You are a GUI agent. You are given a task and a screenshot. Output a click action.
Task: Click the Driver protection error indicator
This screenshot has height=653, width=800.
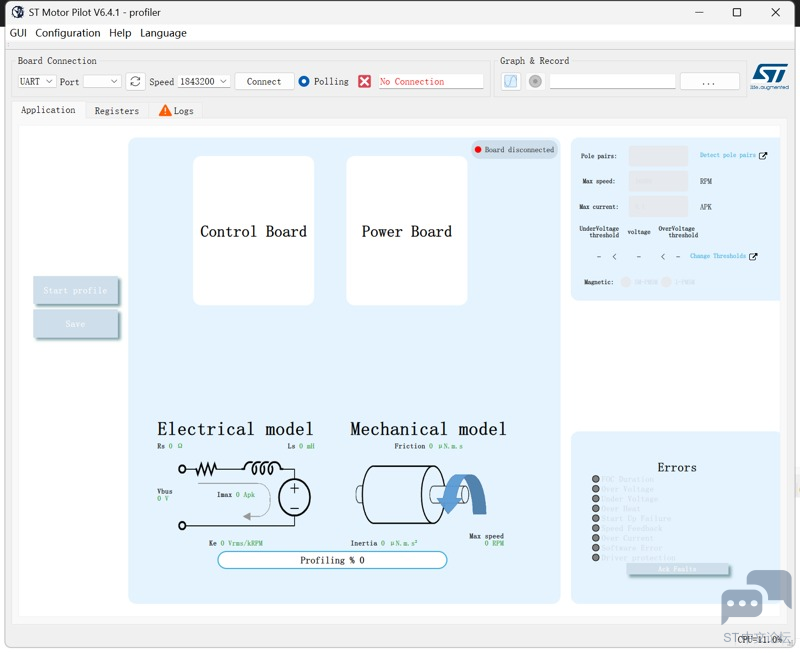point(595,558)
